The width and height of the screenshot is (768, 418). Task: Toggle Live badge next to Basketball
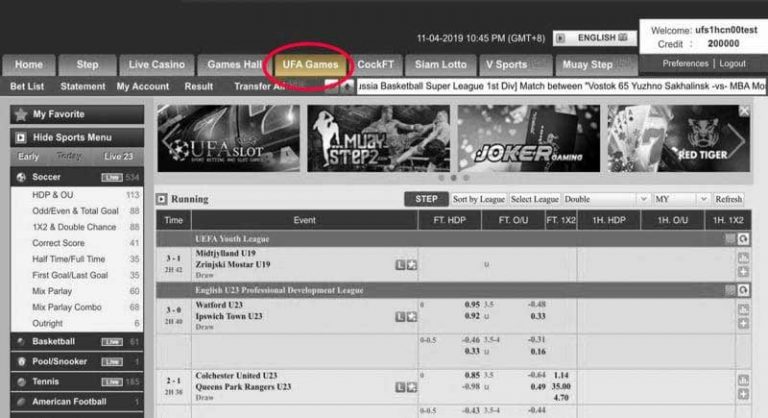(112, 342)
